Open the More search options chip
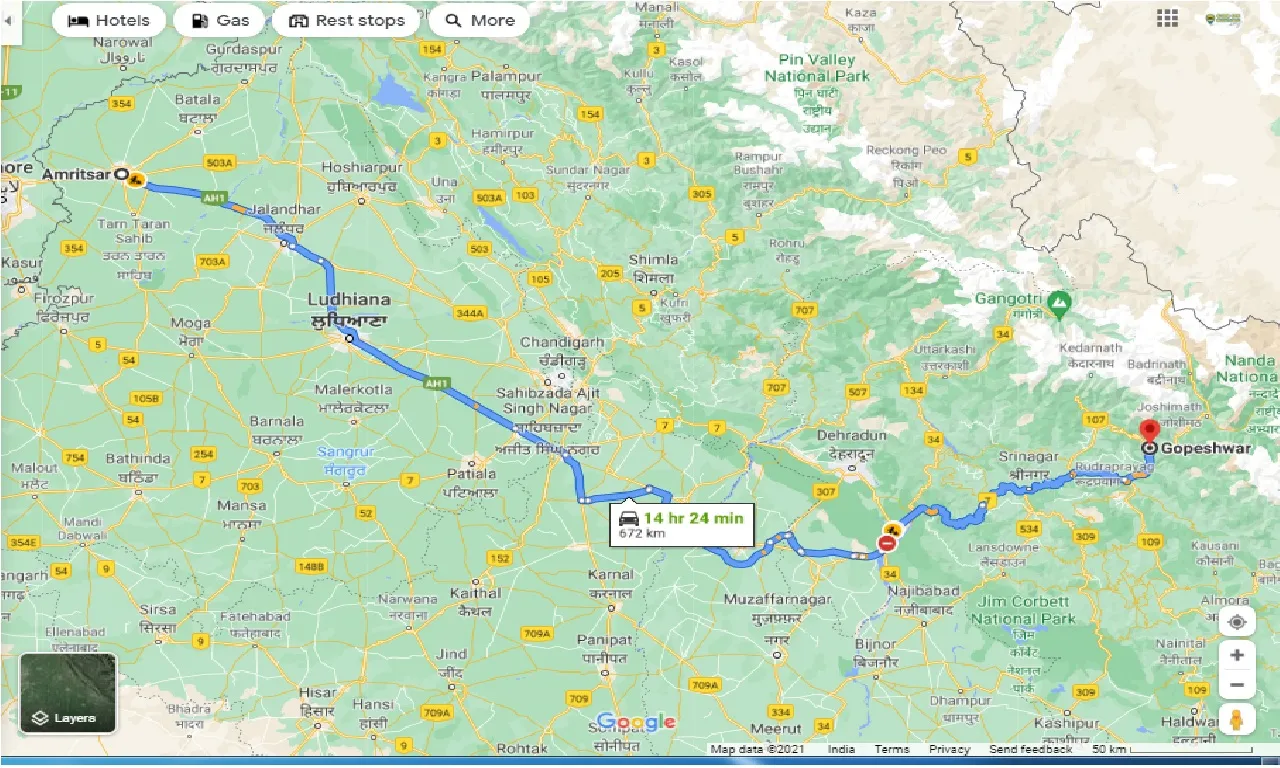Screen dimensions: 1280x768 [480, 20]
